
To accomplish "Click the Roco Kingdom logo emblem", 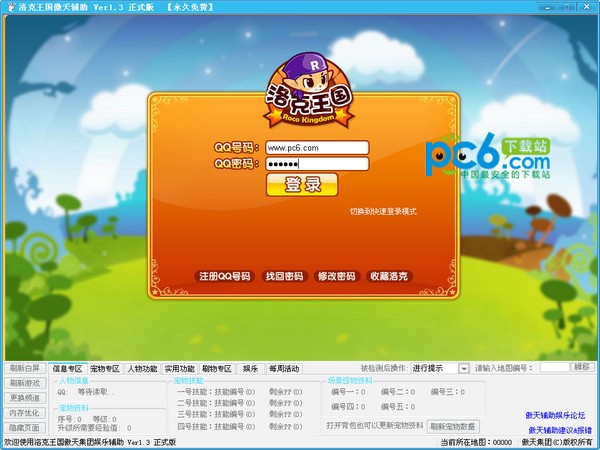I will [308, 90].
